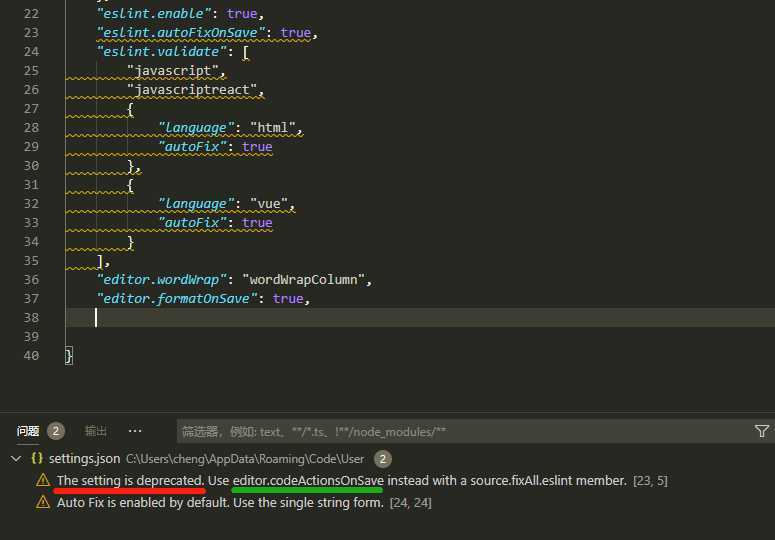Click the closing brace on line 40
Viewport: 775px width, 540px height.
[x=69, y=356]
